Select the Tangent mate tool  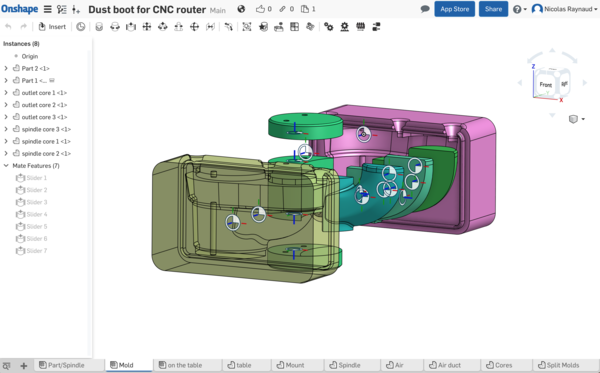click(x=228, y=27)
